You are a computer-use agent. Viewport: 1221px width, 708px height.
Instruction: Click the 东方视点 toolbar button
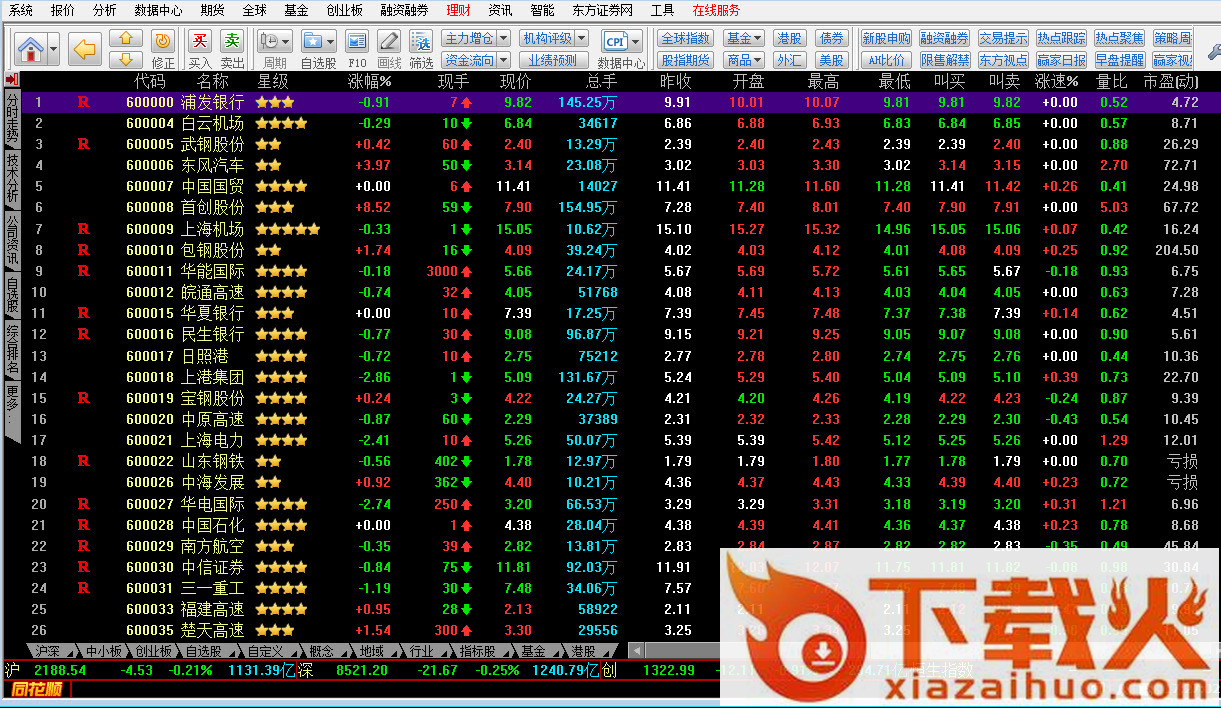point(1003,60)
